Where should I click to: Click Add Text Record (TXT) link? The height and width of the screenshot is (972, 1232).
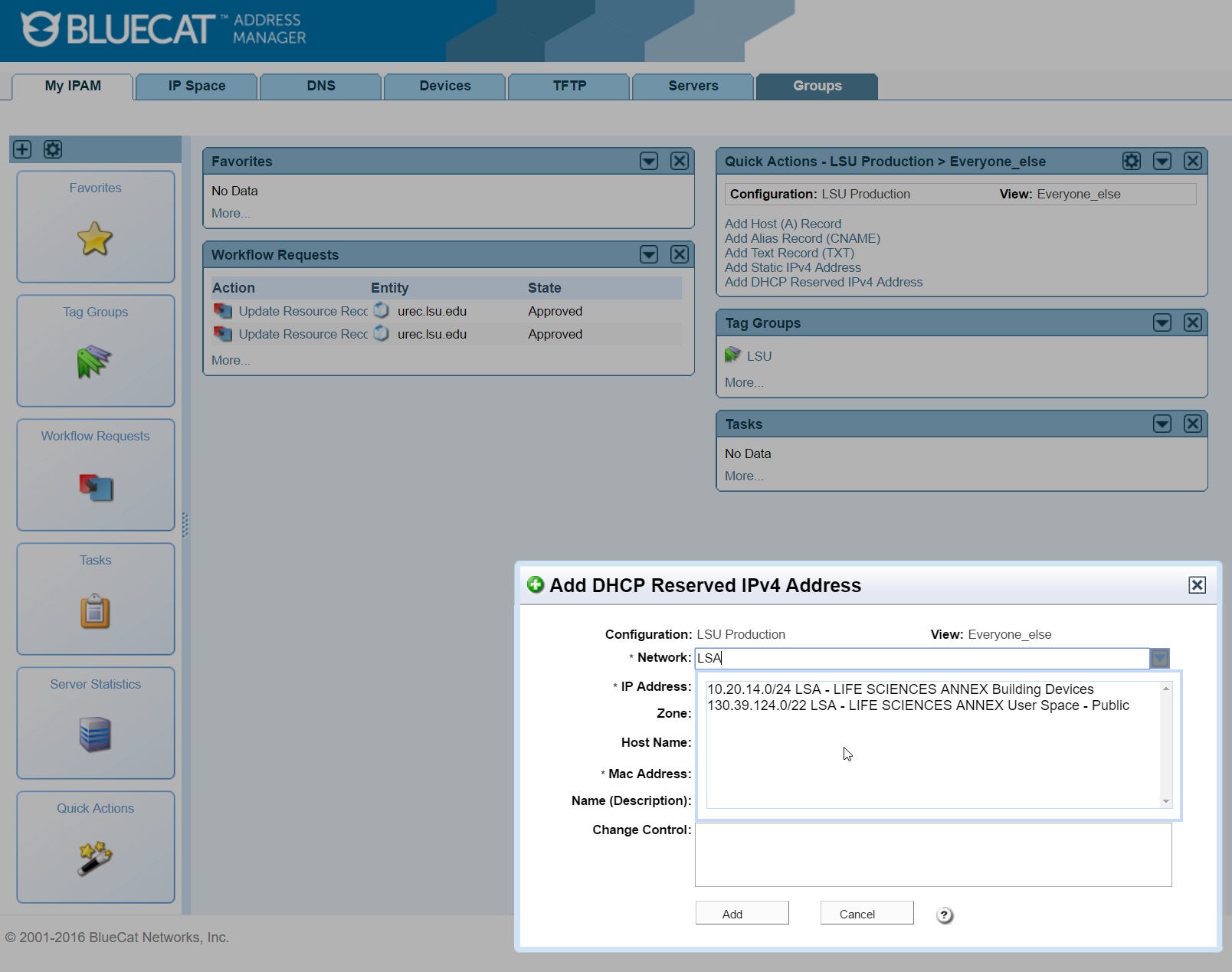pos(789,253)
